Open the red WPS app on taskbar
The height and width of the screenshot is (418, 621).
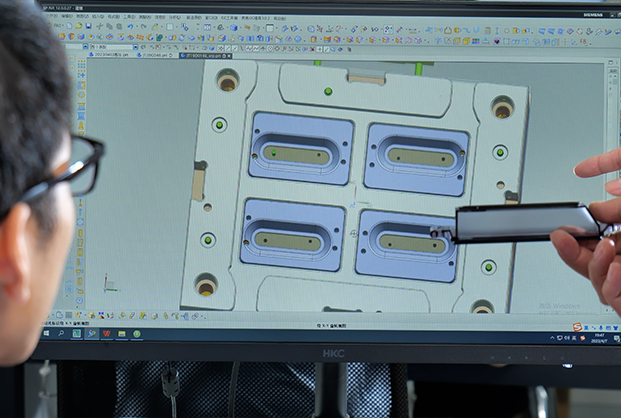coord(107,334)
